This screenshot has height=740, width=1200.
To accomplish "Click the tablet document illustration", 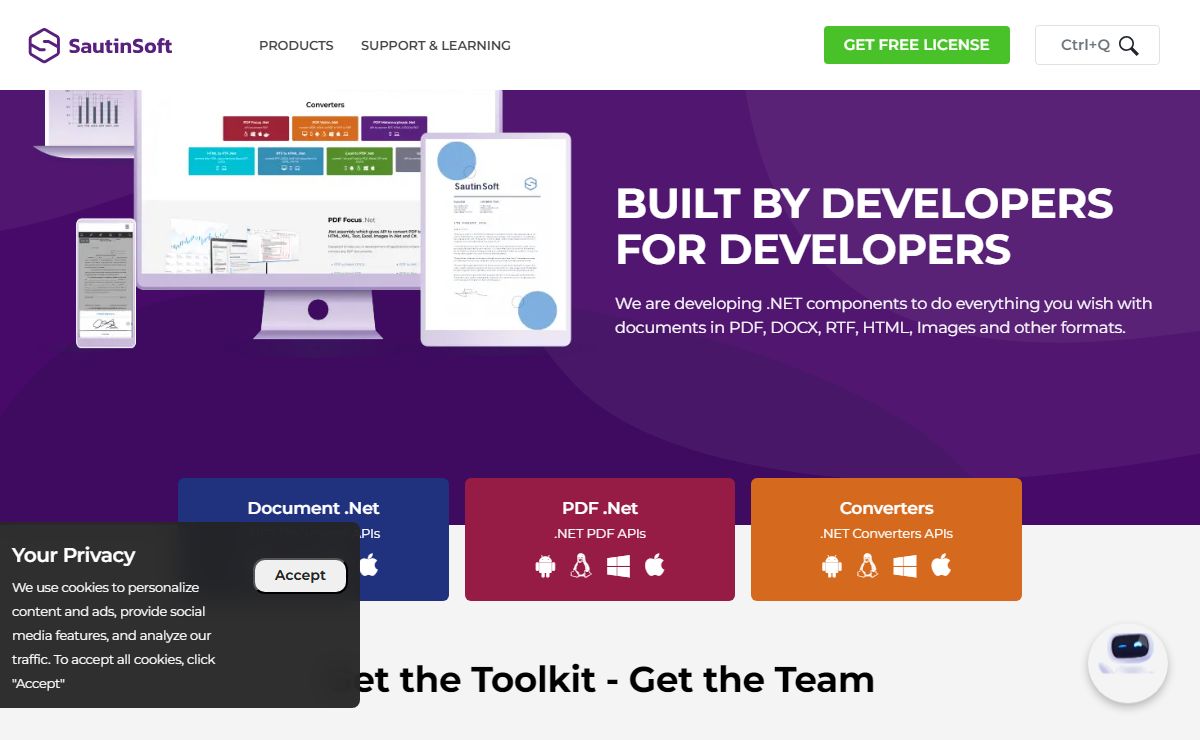I will coord(496,240).
